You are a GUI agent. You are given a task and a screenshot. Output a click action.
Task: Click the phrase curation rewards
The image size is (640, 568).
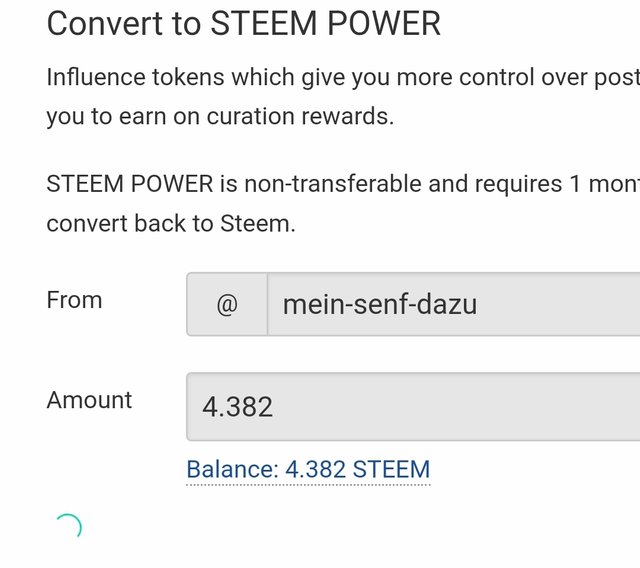300,116
